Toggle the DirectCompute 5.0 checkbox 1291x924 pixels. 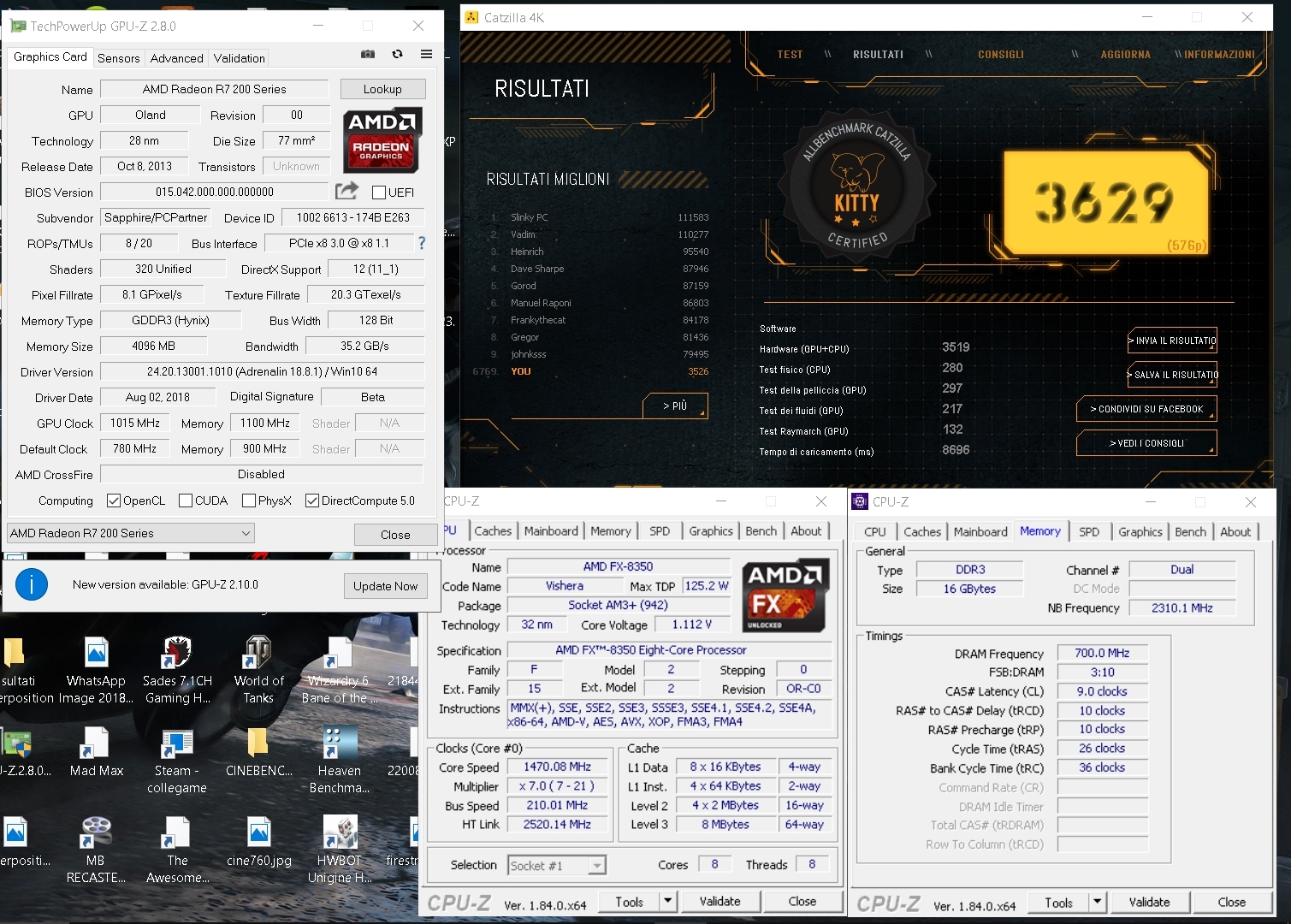click(x=311, y=500)
